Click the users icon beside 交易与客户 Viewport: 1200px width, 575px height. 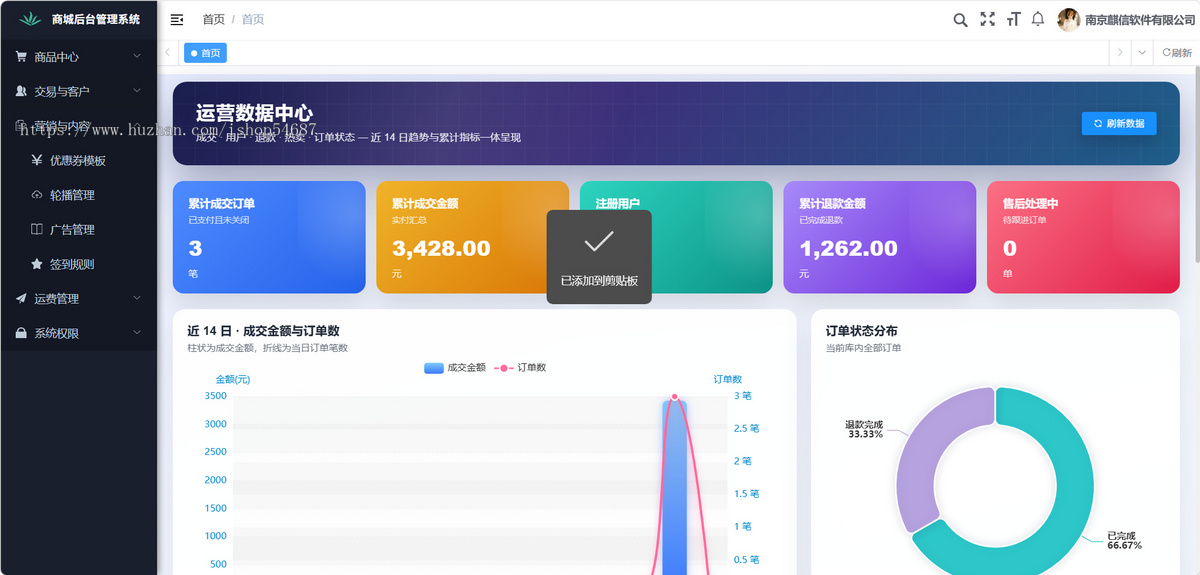[x=21, y=91]
